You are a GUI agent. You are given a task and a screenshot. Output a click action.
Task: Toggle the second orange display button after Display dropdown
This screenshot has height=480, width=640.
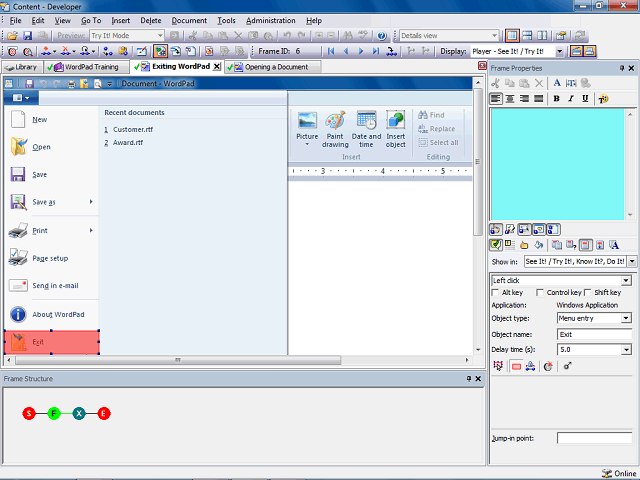[589, 51]
